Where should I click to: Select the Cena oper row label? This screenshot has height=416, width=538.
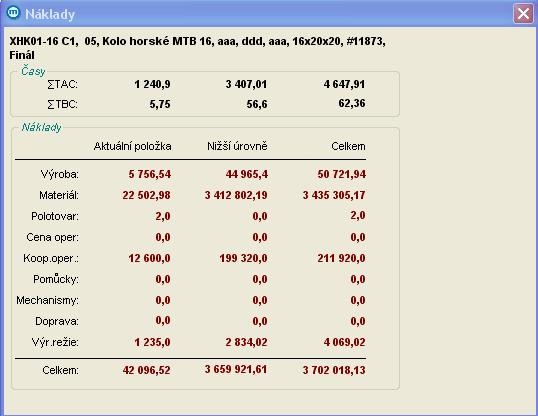52,237
